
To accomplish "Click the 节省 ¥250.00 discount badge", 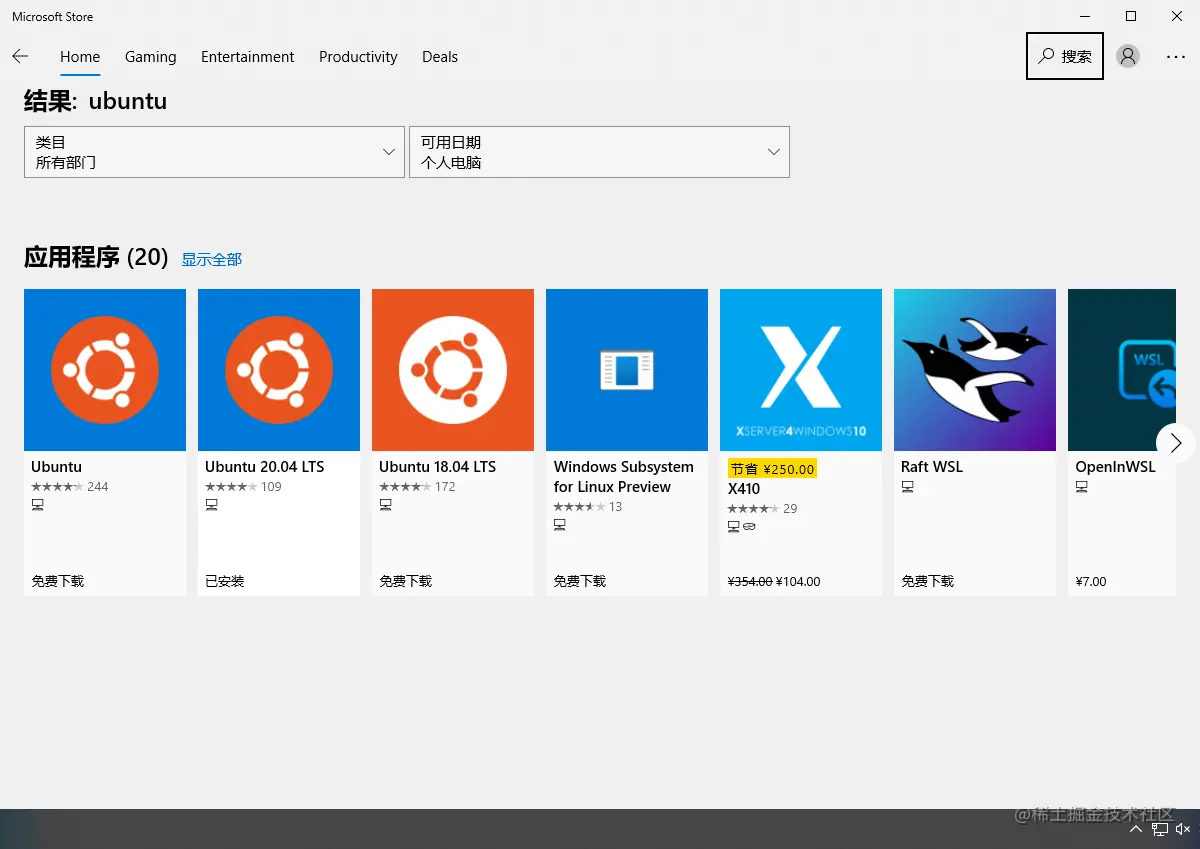I will [x=772, y=469].
